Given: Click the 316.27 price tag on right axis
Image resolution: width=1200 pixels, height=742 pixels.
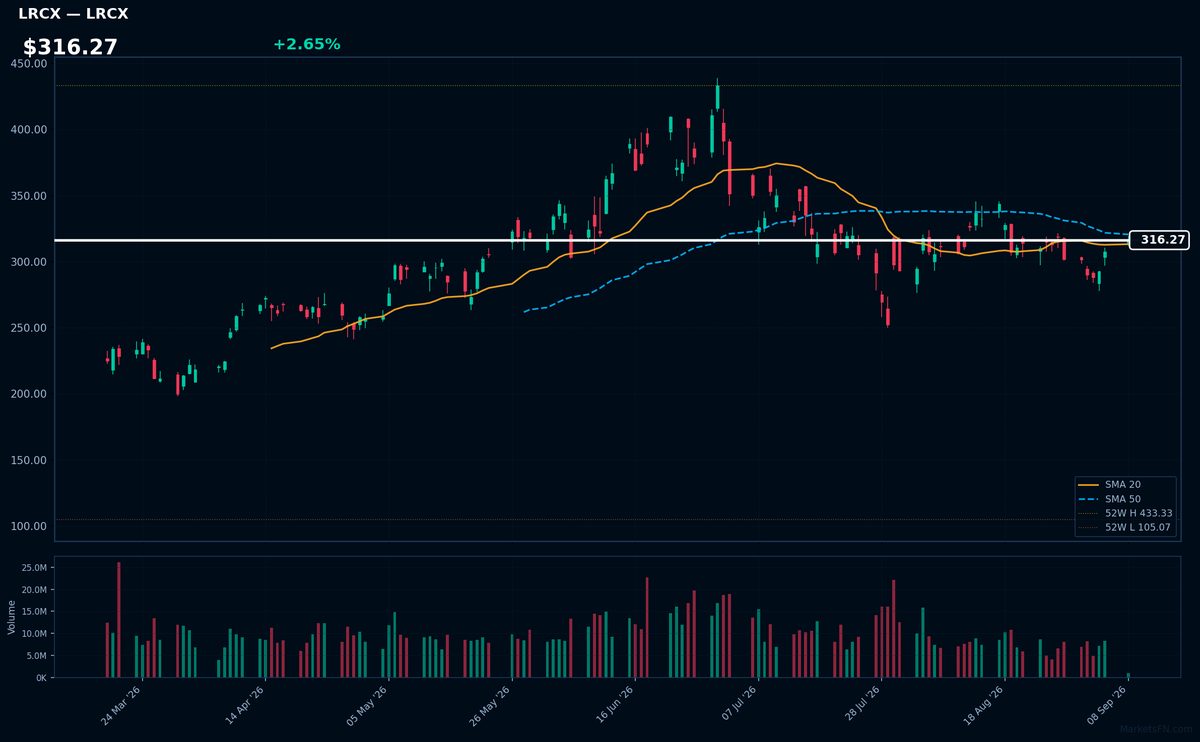Looking at the screenshot, I should pyautogui.click(x=1159, y=240).
